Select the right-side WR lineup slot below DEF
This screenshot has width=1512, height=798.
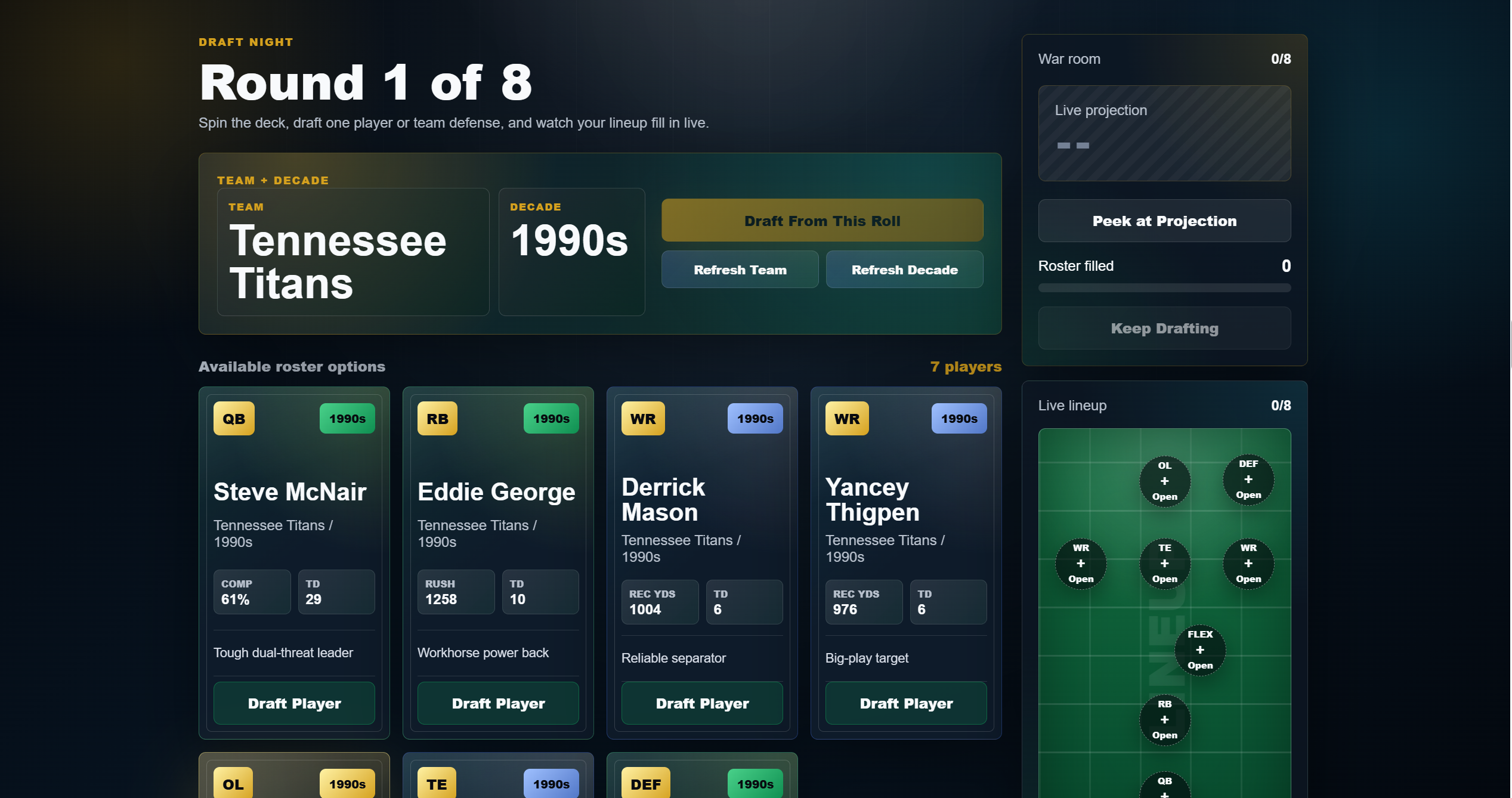click(x=1248, y=564)
